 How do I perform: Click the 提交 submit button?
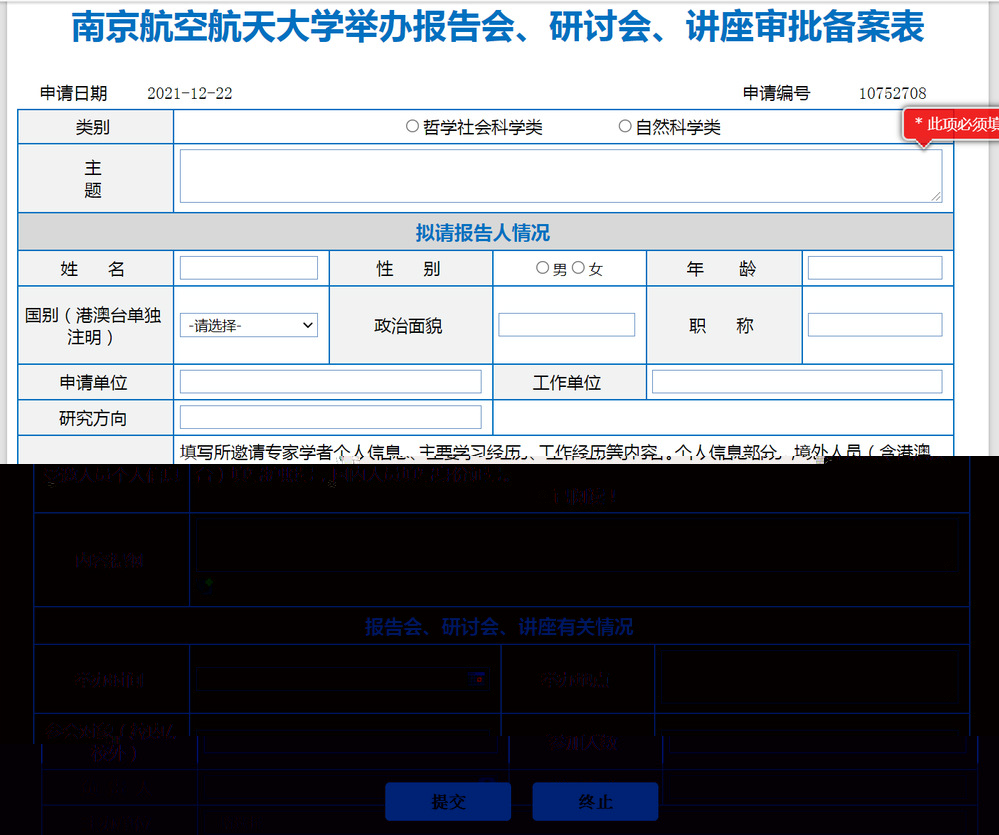(448, 801)
